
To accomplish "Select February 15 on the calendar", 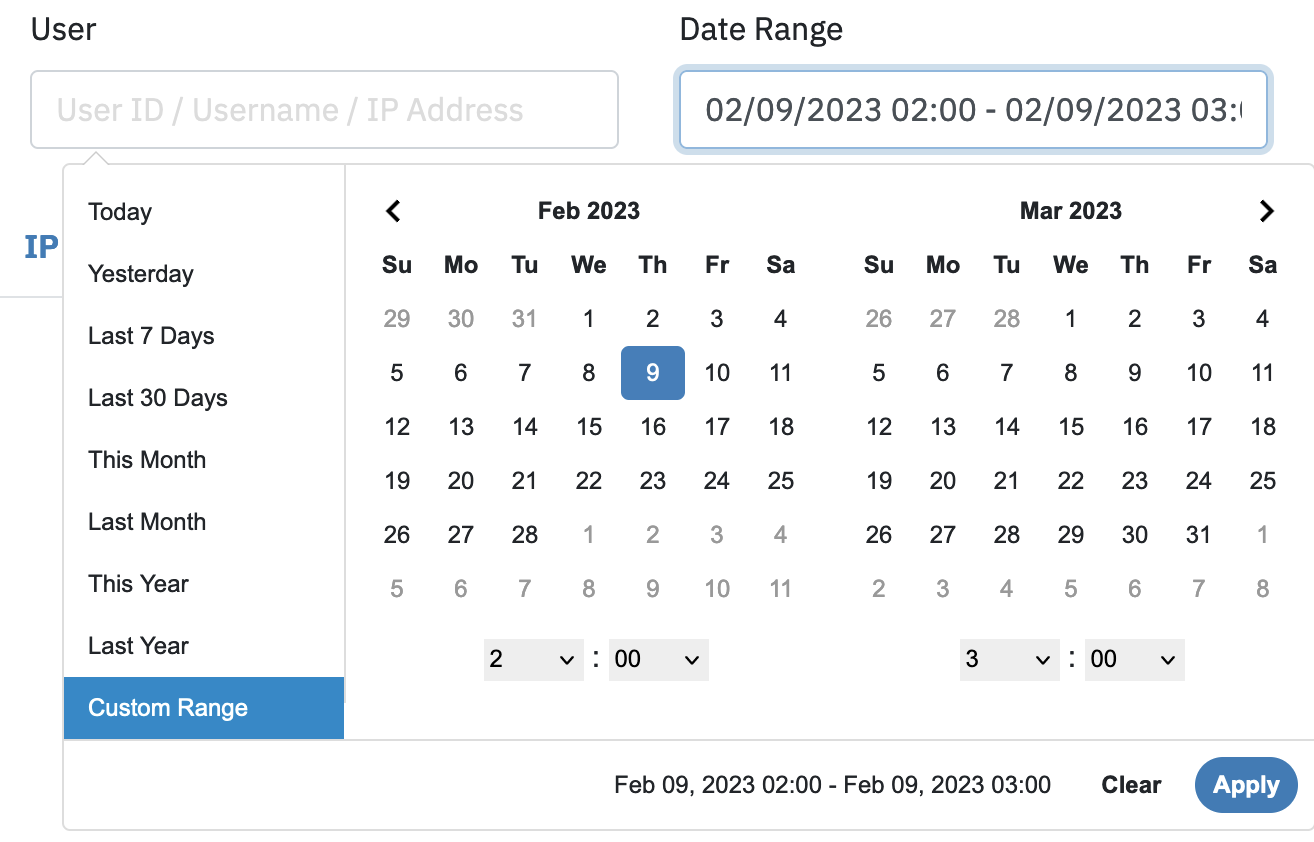I will [x=589, y=426].
